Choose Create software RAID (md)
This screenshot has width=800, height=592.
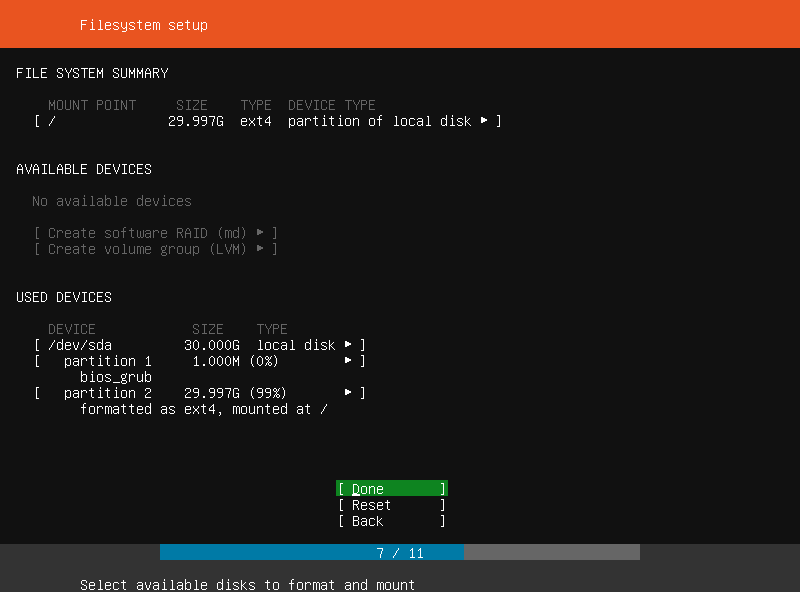click(x=156, y=233)
